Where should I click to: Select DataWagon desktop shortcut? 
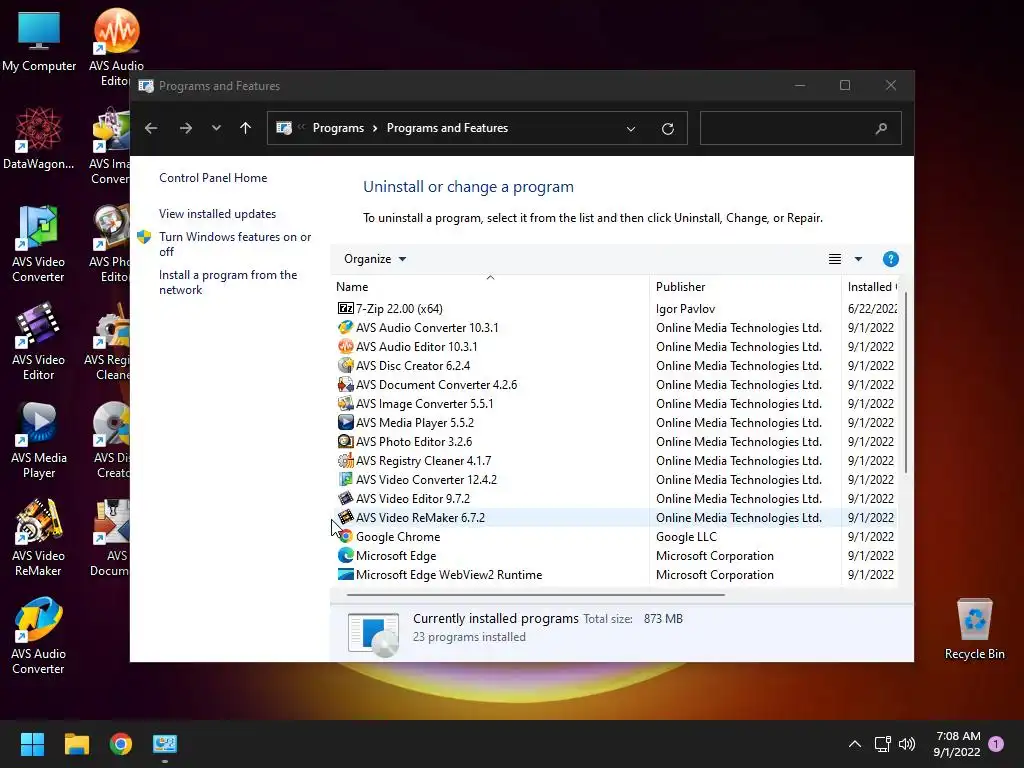[x=39, y=139]
